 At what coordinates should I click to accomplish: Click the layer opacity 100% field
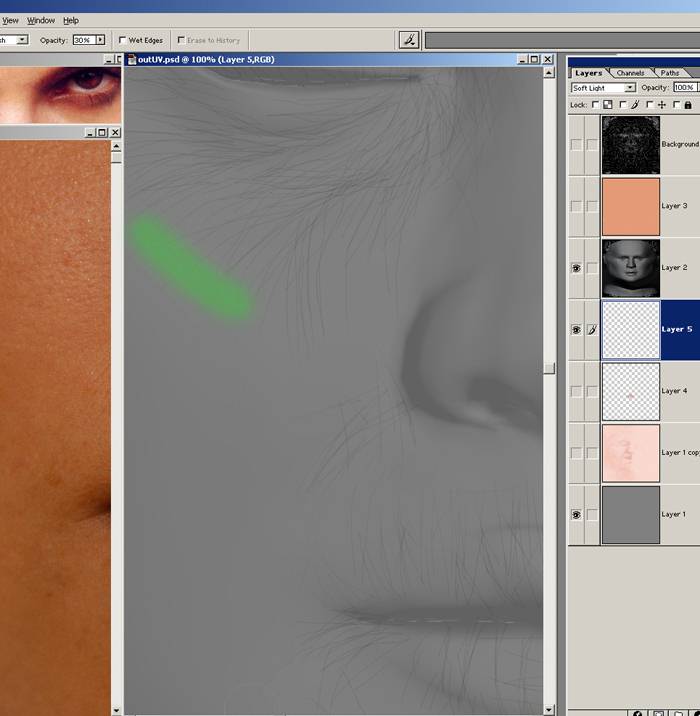click(x=685, y=88)
